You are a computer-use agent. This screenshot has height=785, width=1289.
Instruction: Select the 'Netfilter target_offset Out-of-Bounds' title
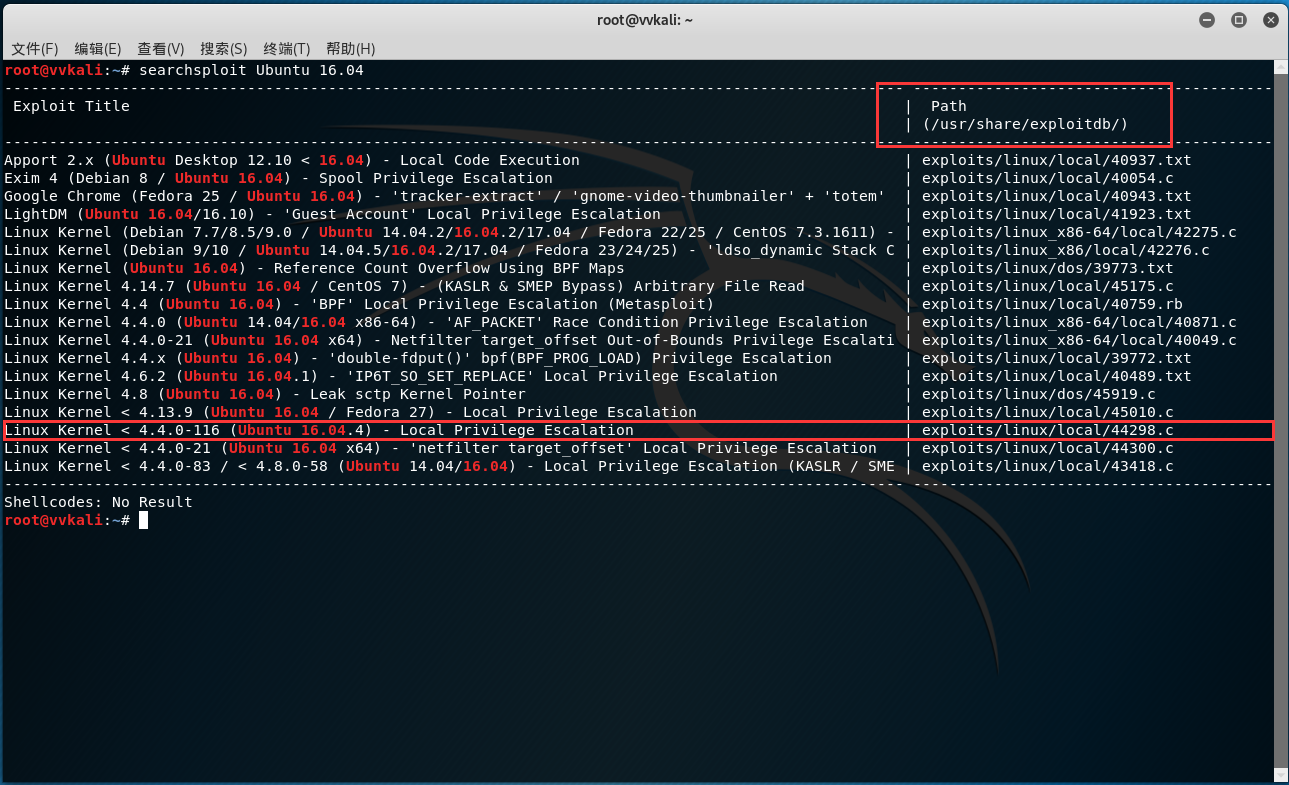pyautogui.click(x=449, y=340)
